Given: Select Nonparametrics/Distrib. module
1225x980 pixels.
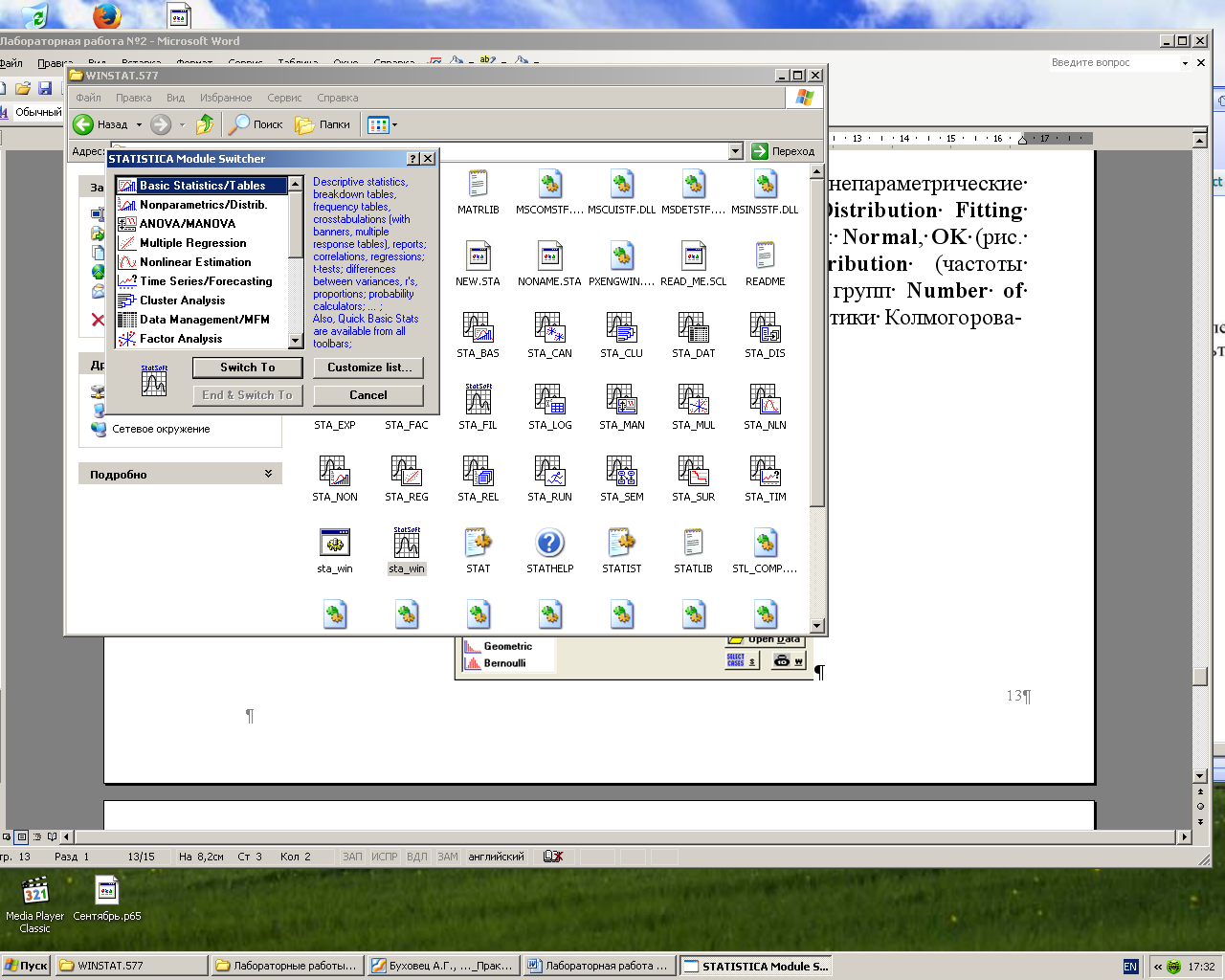Looking at the screenshot, I should (x=201, y=205).
